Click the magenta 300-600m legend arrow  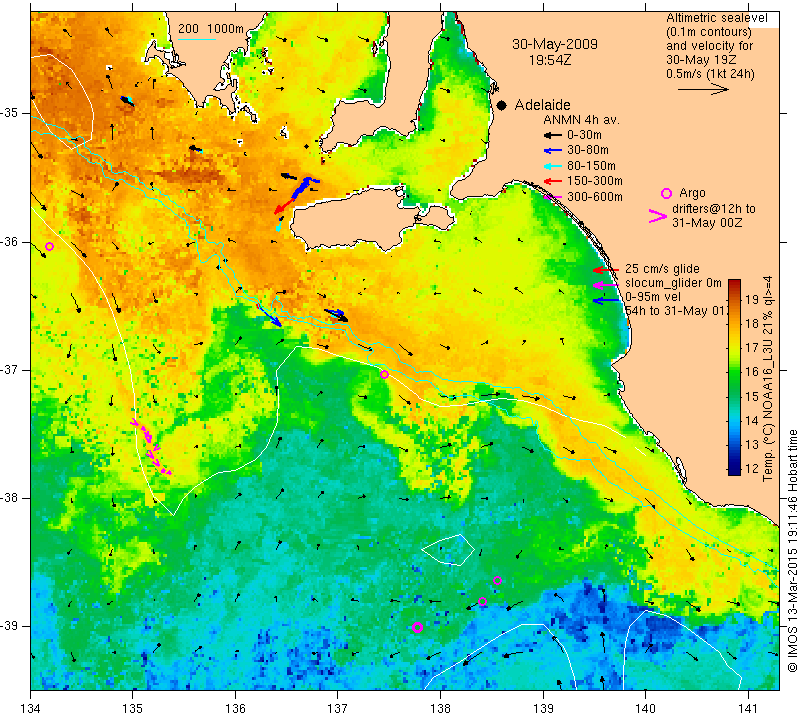(552, 197)
